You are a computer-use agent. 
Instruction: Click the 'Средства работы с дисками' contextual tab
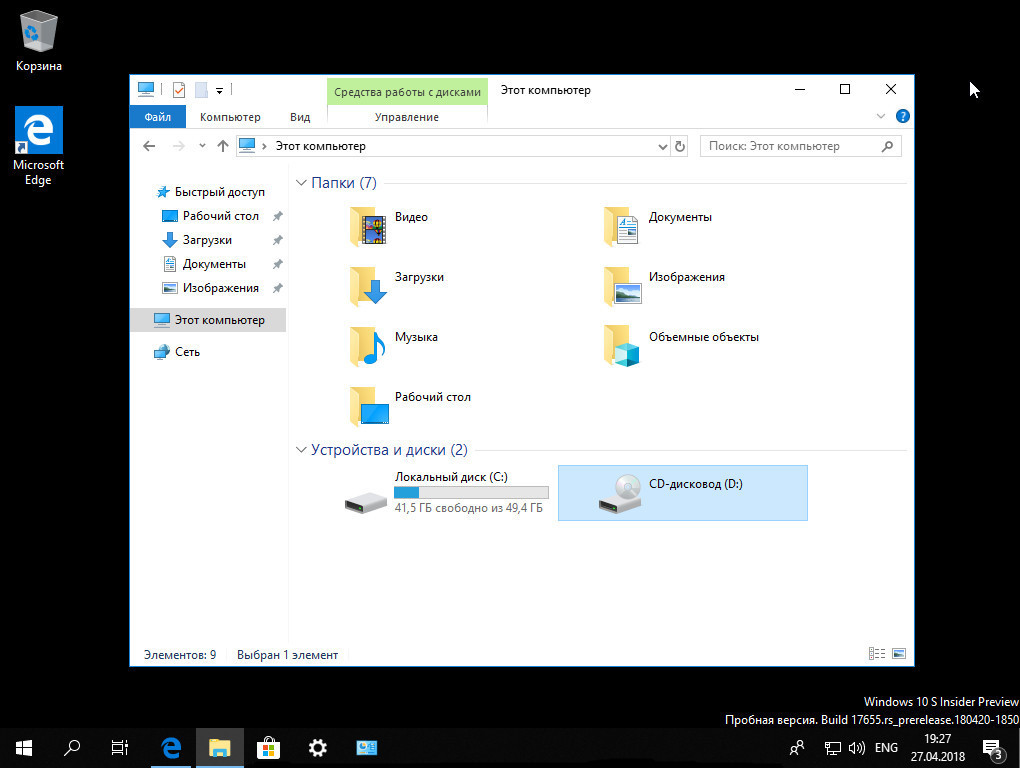[407, 92]
